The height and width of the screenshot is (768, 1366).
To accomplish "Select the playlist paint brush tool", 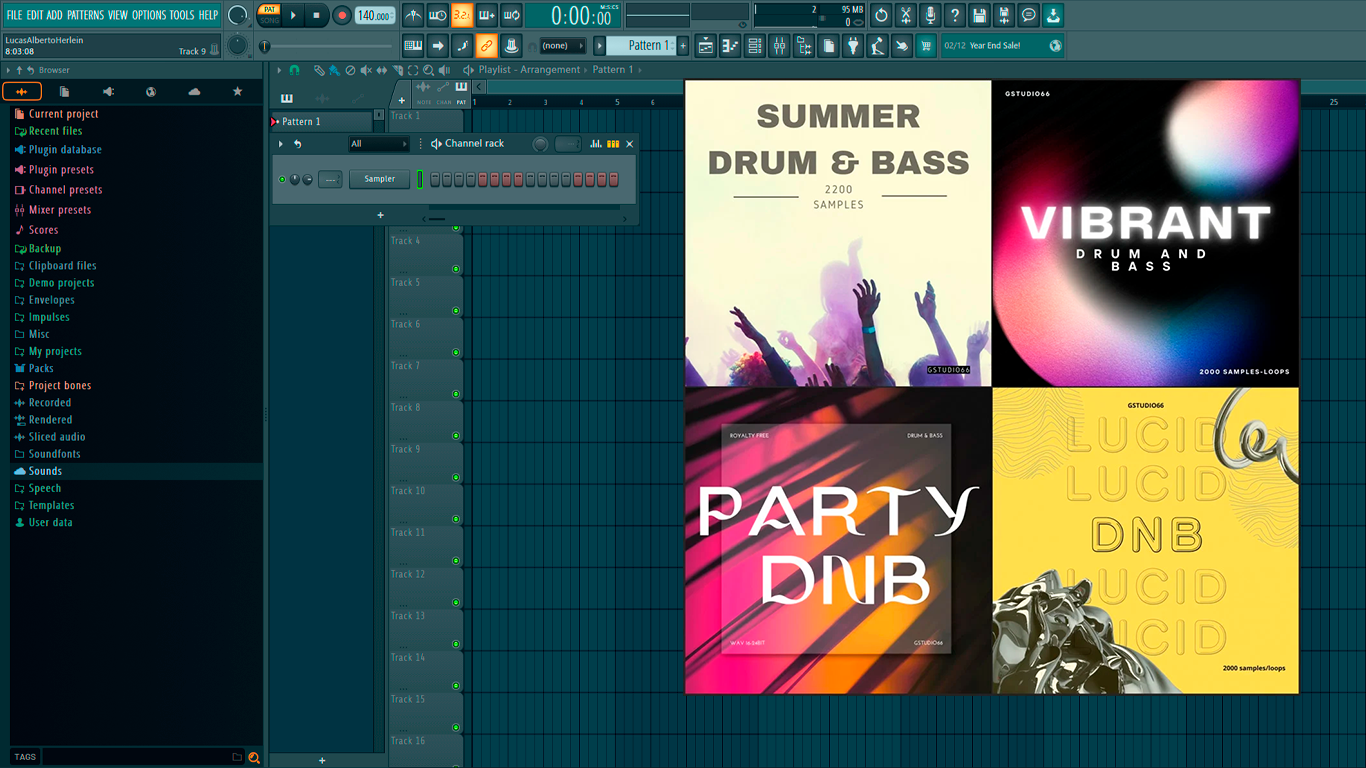I will (334, 70).
